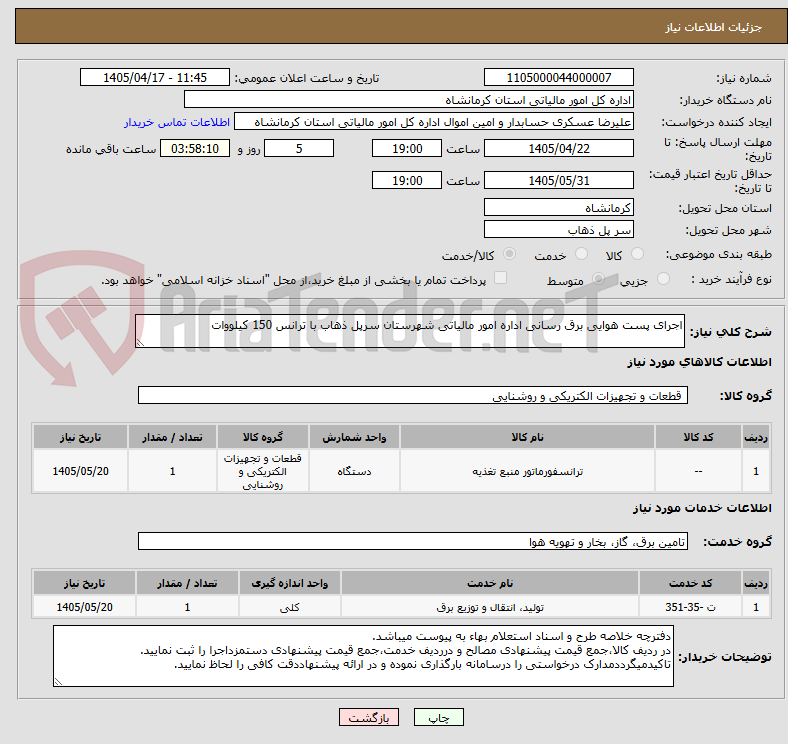
Task: Click the remaining days field showing 5
Action: (x=299, y=148)
